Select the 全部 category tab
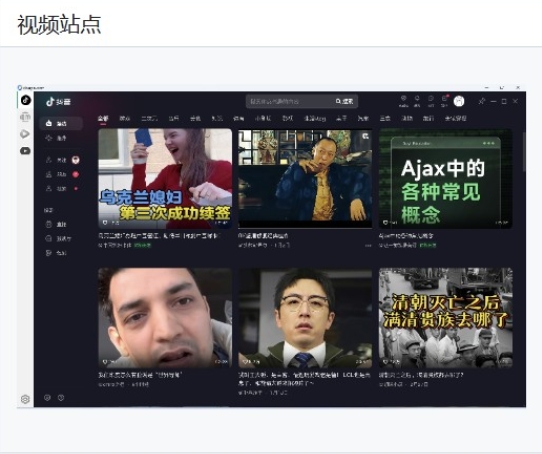Viewport: 542px width, 454px height. point(103,119)
